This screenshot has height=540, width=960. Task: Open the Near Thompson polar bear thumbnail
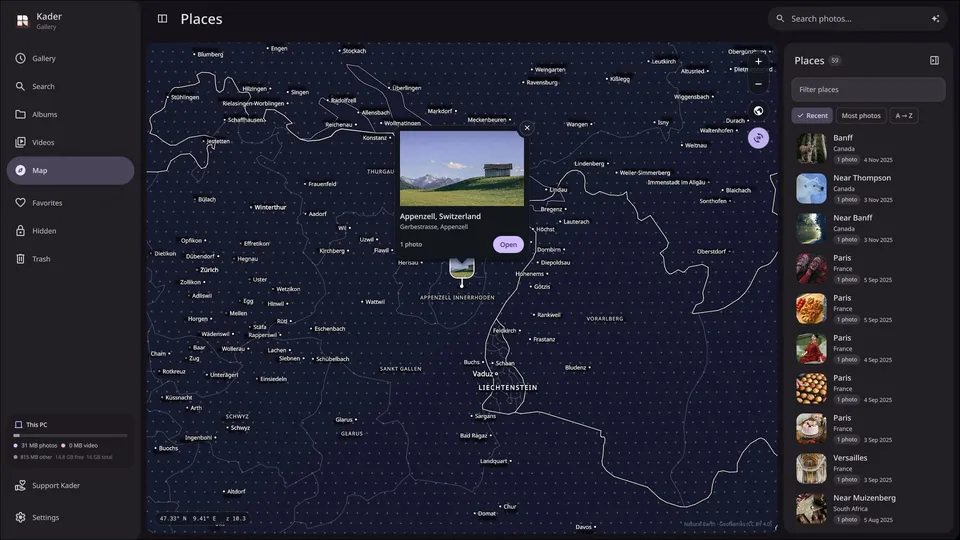coord(811,189)
